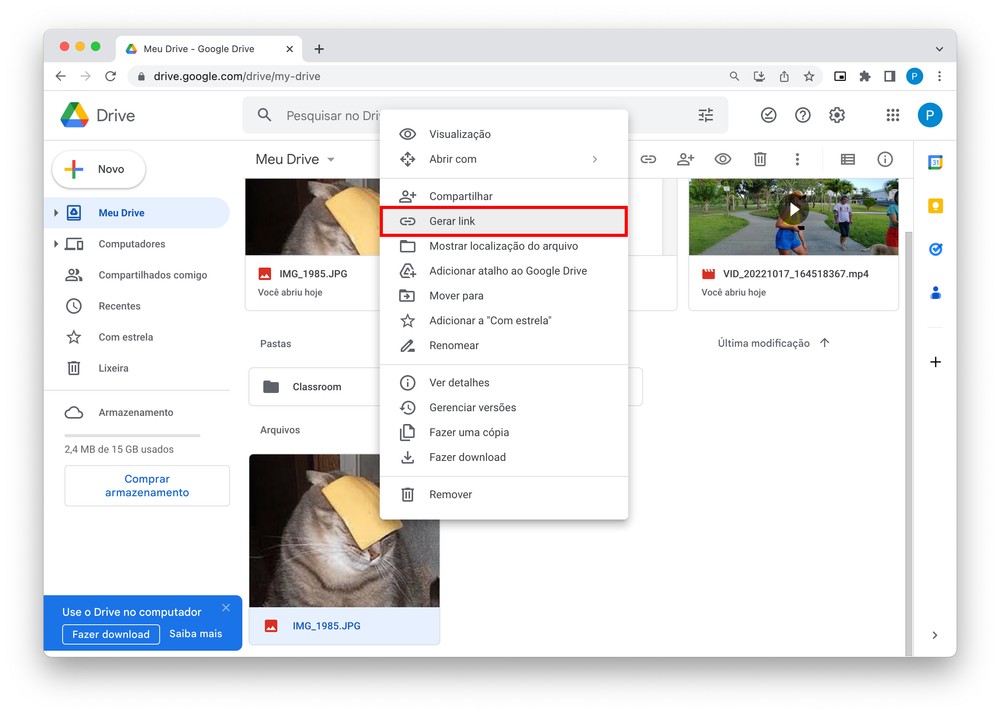Expand the Meu Drive dropdown arrow
The width and height of the screenshot is (1000, 714).
(x=331, y=160)
